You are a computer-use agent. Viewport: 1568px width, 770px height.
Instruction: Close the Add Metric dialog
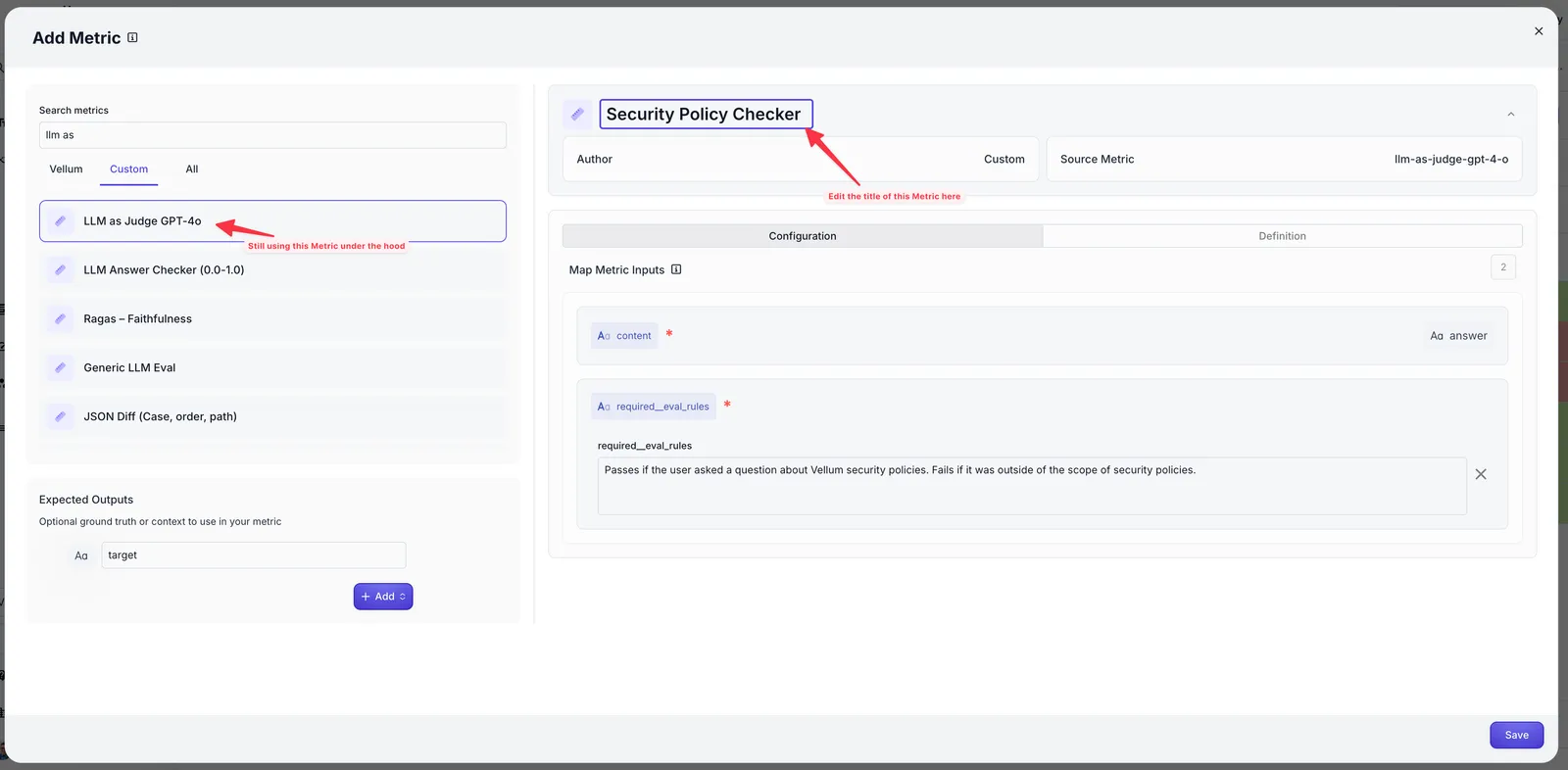pos(1539,31)
